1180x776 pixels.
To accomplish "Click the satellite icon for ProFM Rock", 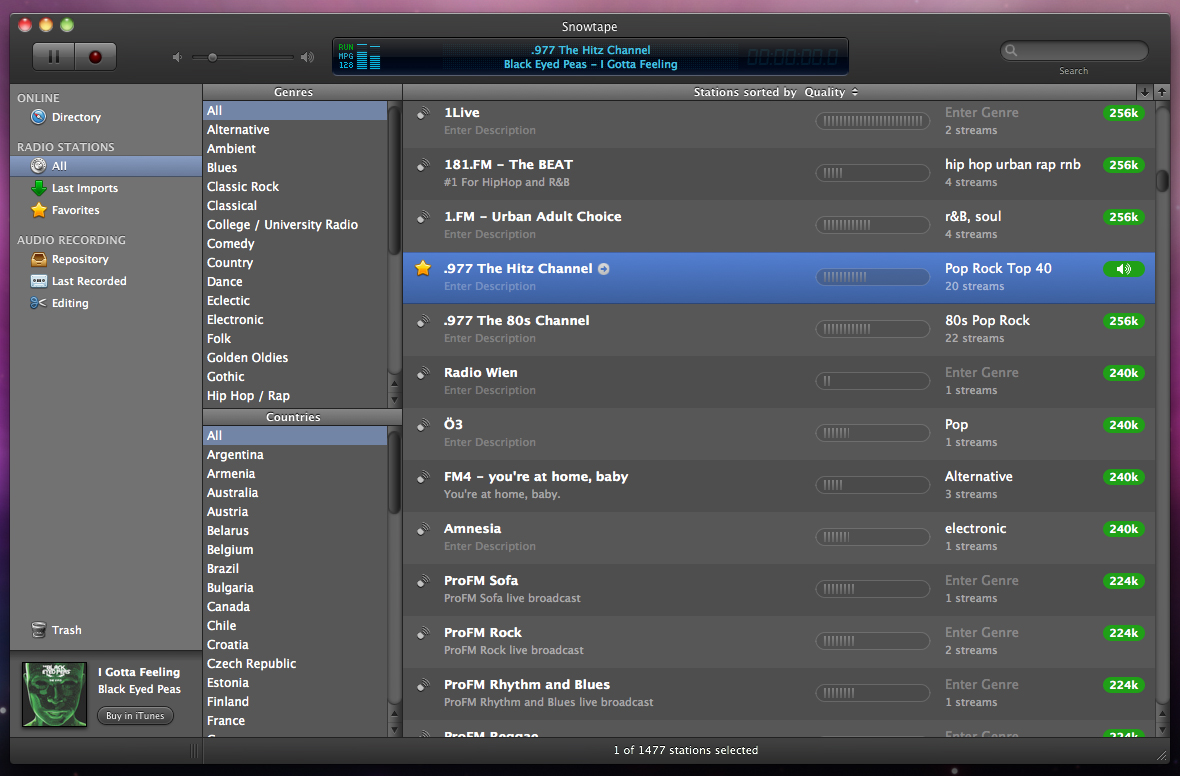I will 423,632.
